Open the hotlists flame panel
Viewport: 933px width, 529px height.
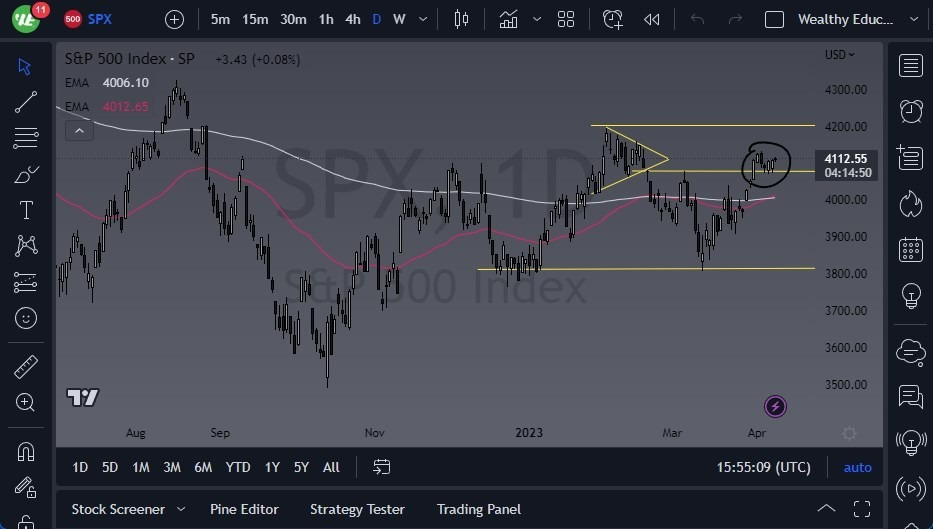[x=910, y=204]
